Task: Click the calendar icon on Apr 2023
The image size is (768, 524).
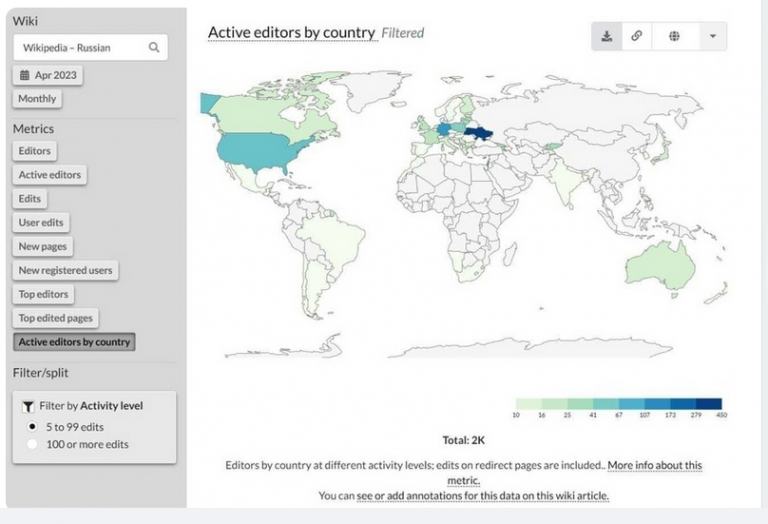Action: 25,75
